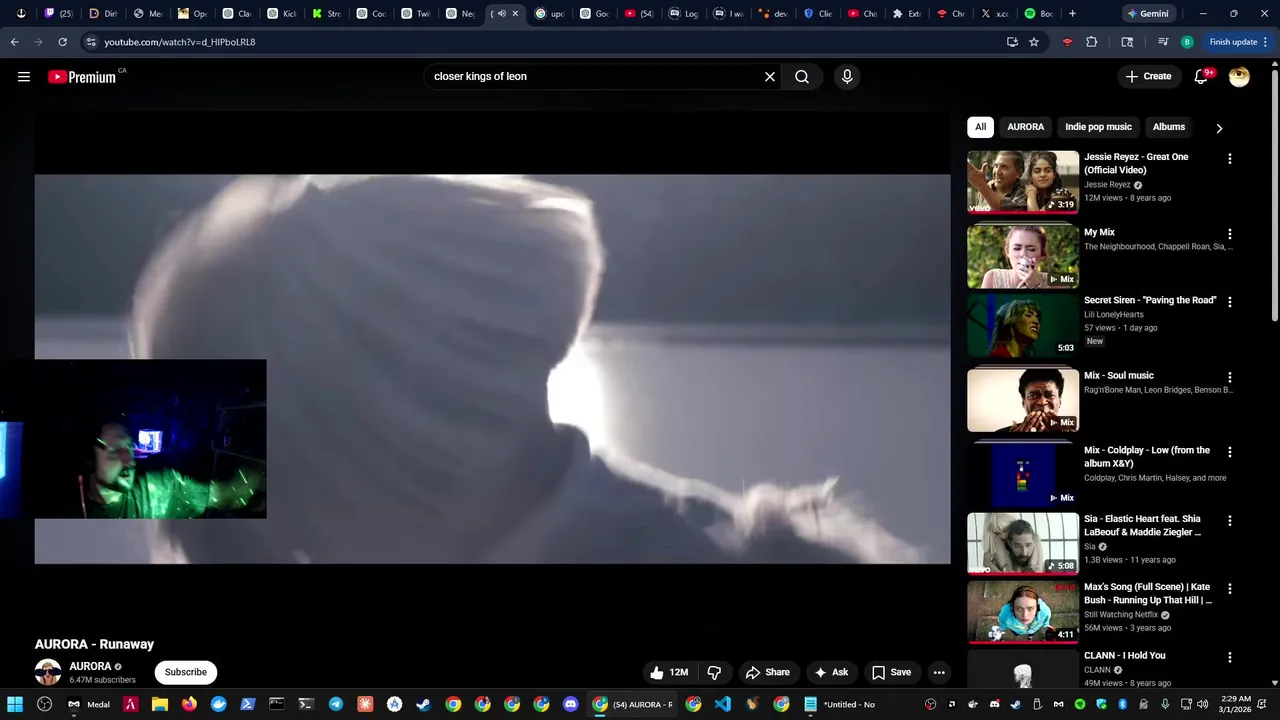The width and height of the screenshot is (1280, 720).
Task: Open Windows Start menu
Action: [15, 704]
